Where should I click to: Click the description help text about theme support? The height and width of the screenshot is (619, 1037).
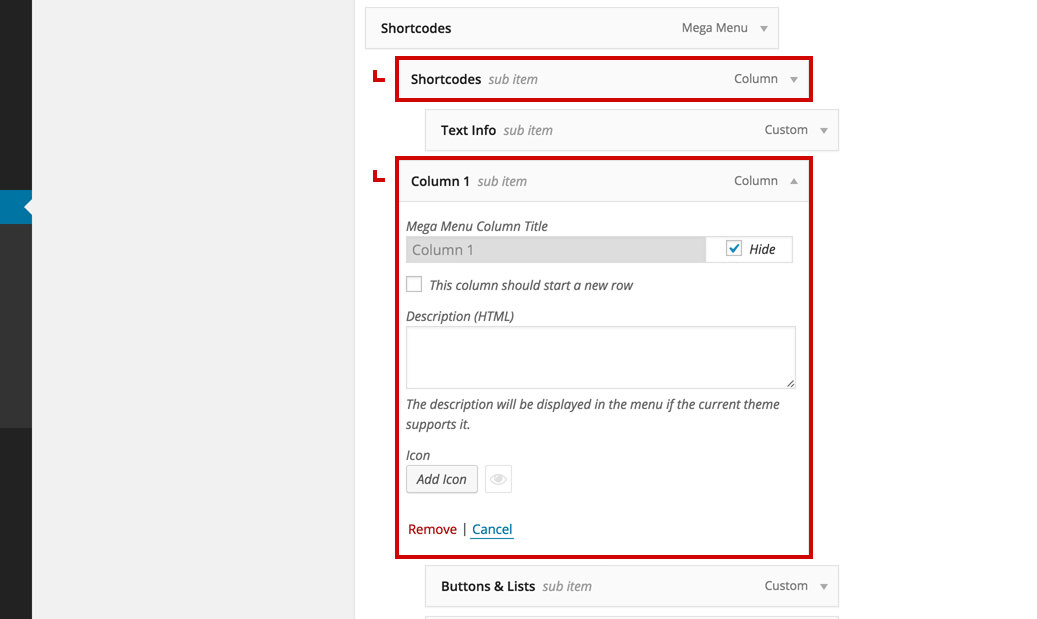tap(593, 414)
